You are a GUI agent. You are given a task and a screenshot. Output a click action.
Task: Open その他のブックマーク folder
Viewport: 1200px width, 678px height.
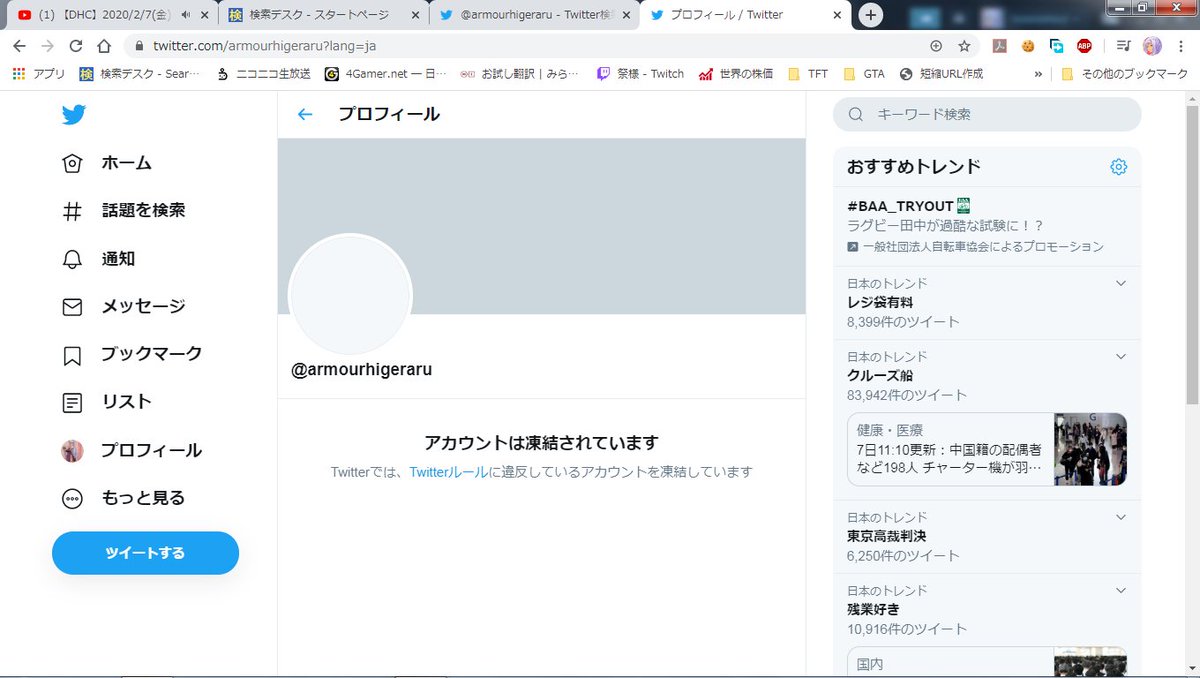click(x=1125, y=74)
